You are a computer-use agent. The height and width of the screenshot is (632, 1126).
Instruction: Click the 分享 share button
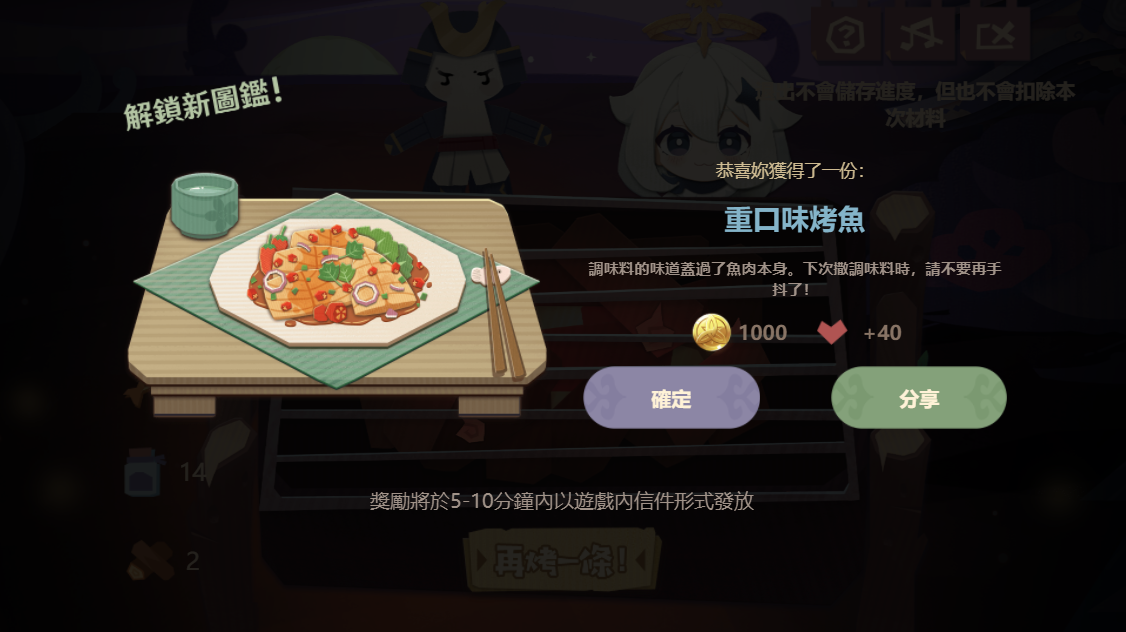click(x=918, y=398)
